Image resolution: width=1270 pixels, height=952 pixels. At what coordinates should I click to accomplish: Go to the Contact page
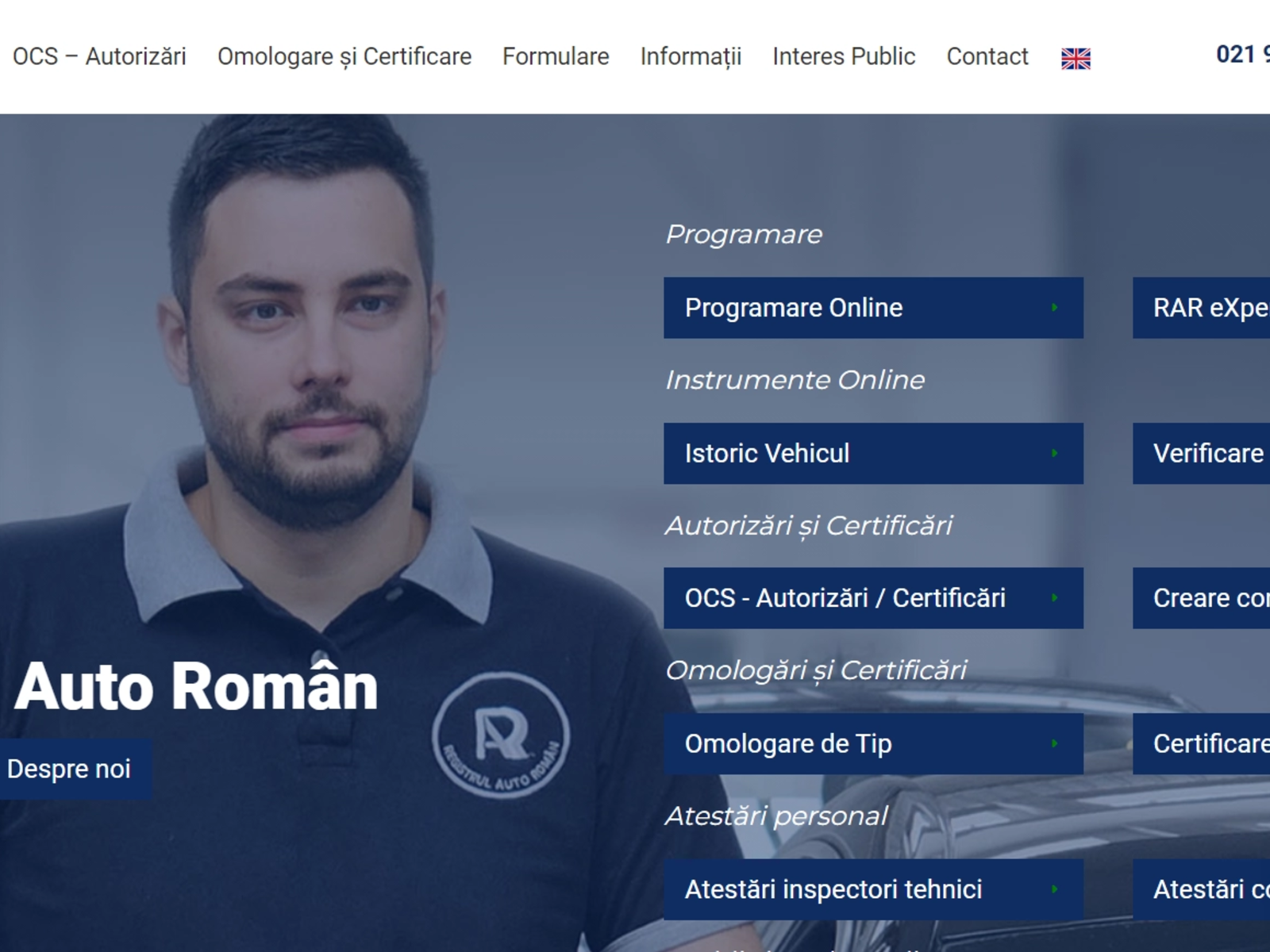987,57
